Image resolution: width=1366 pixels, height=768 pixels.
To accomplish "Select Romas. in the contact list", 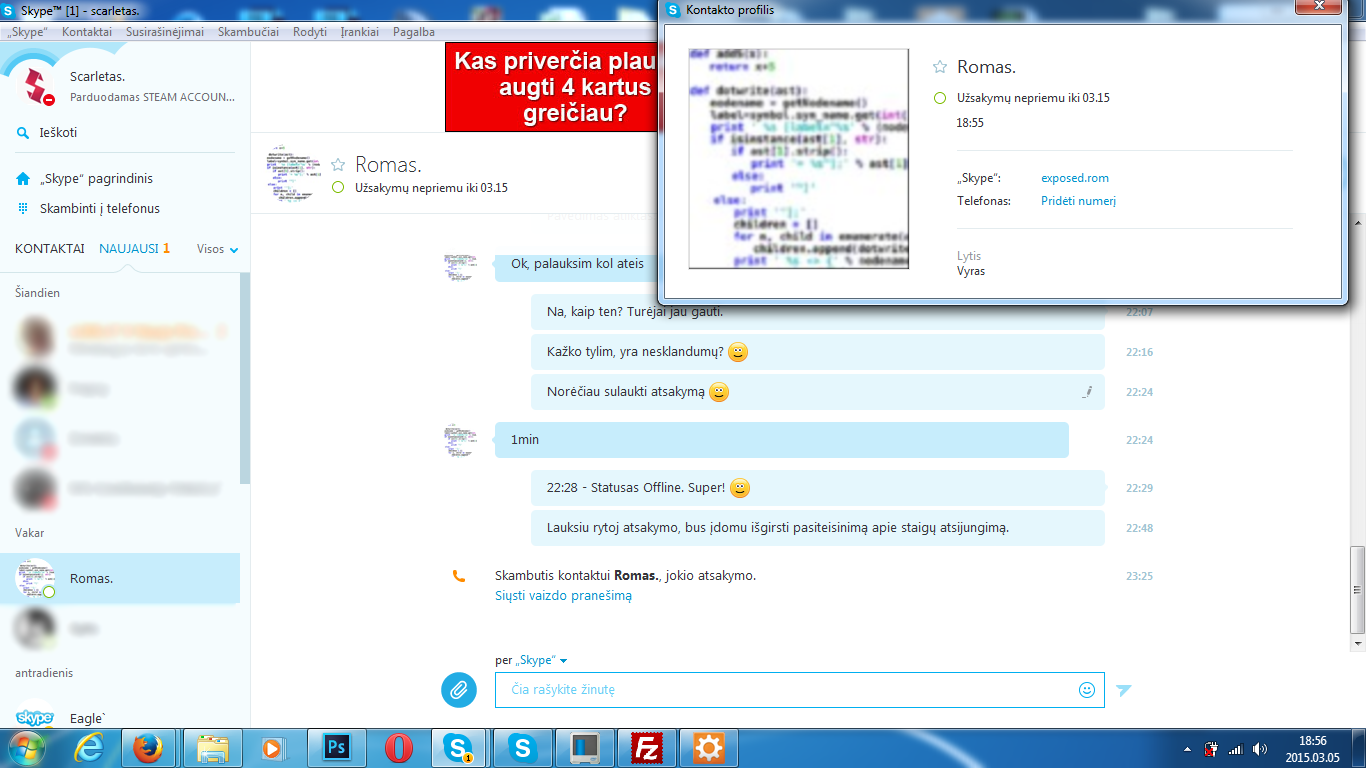I will point(120,579).
